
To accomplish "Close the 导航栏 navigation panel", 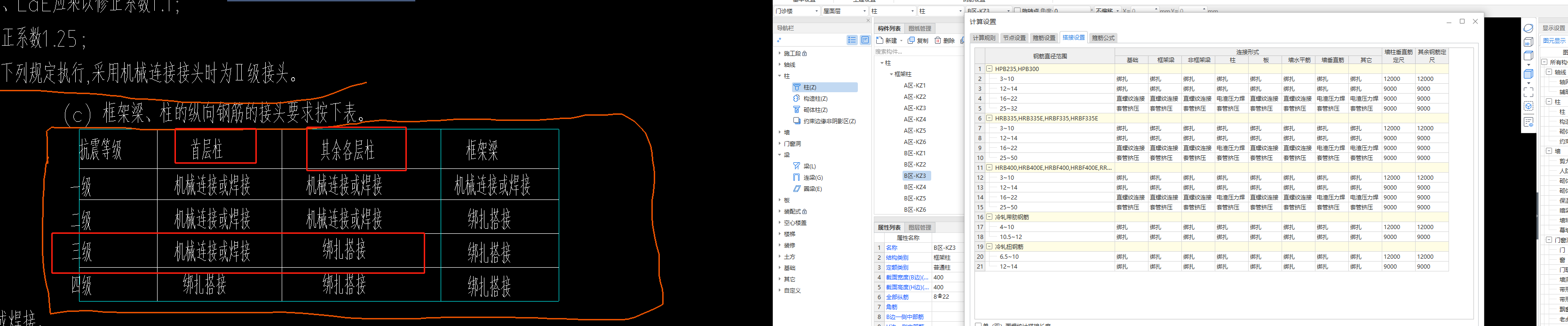I will [x=868, y=21].
